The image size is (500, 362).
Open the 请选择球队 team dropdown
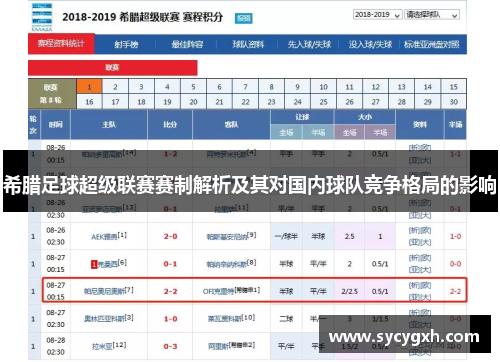click(432, 15)
